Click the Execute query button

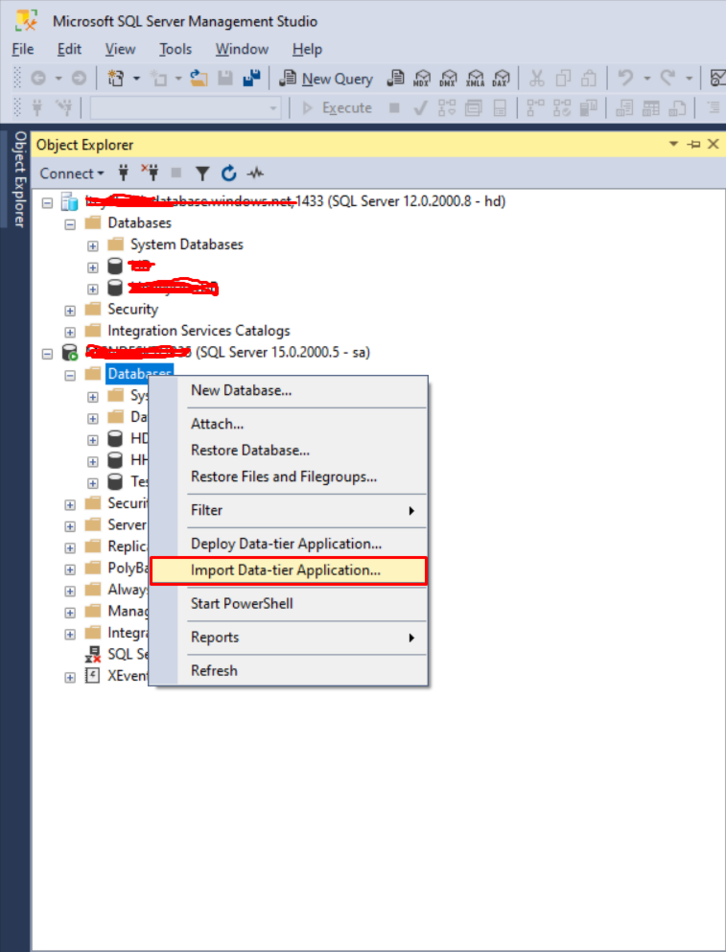pyautogui.click(x=337, y=108)
